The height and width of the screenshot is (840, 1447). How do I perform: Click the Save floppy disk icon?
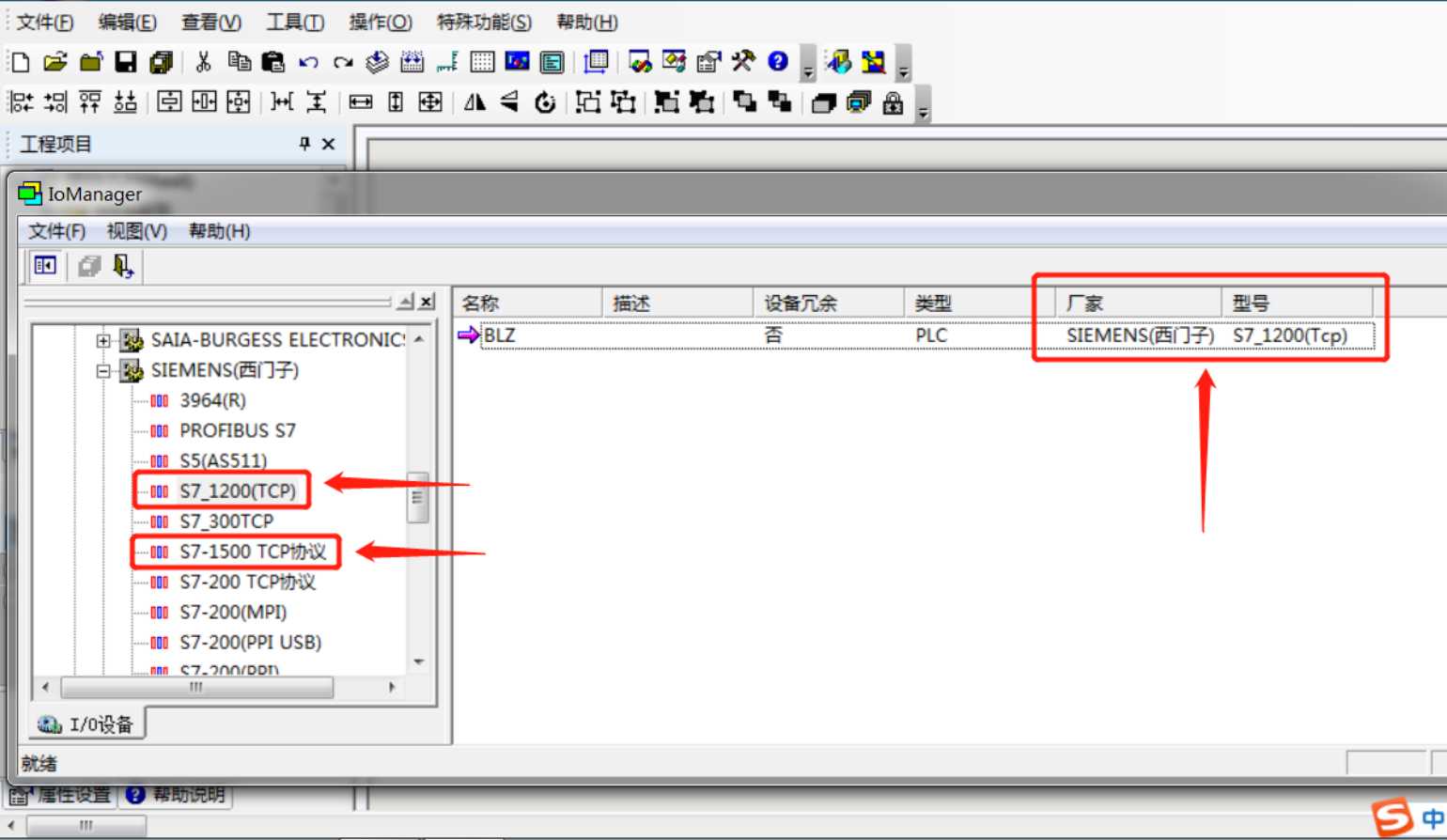(126, 62)
